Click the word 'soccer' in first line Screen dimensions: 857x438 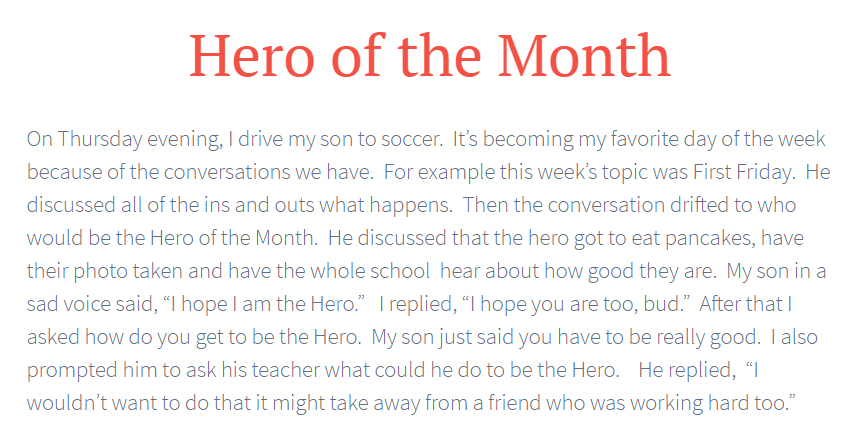[412, 139]
